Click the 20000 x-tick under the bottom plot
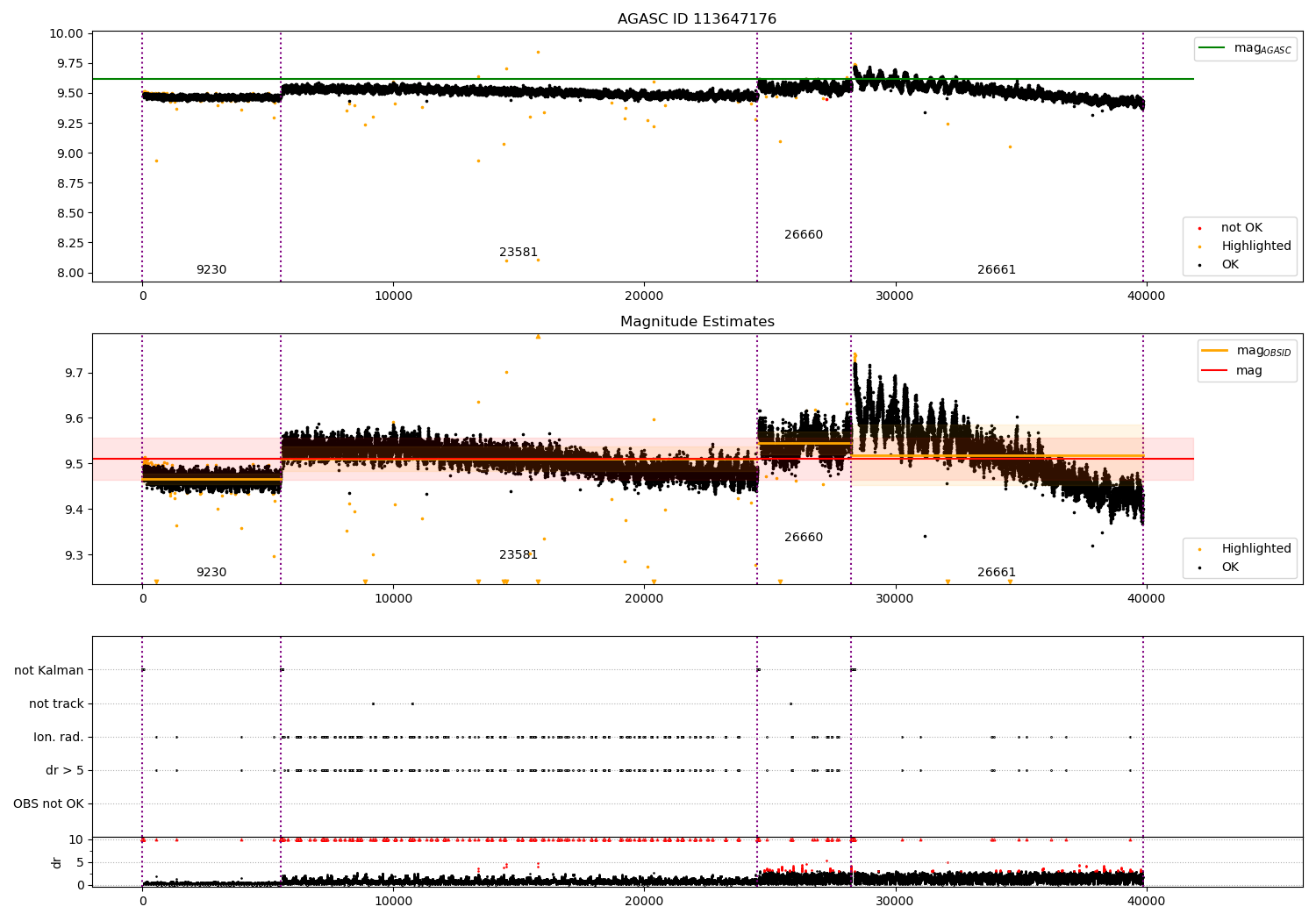 pyautogui.click(x=644, y=902)
